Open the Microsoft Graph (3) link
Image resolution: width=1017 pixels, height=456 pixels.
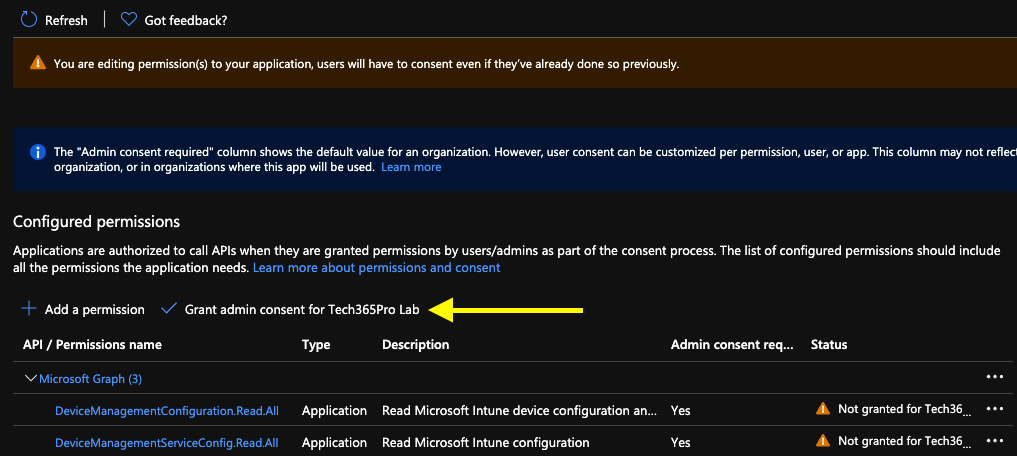(90, 379)
